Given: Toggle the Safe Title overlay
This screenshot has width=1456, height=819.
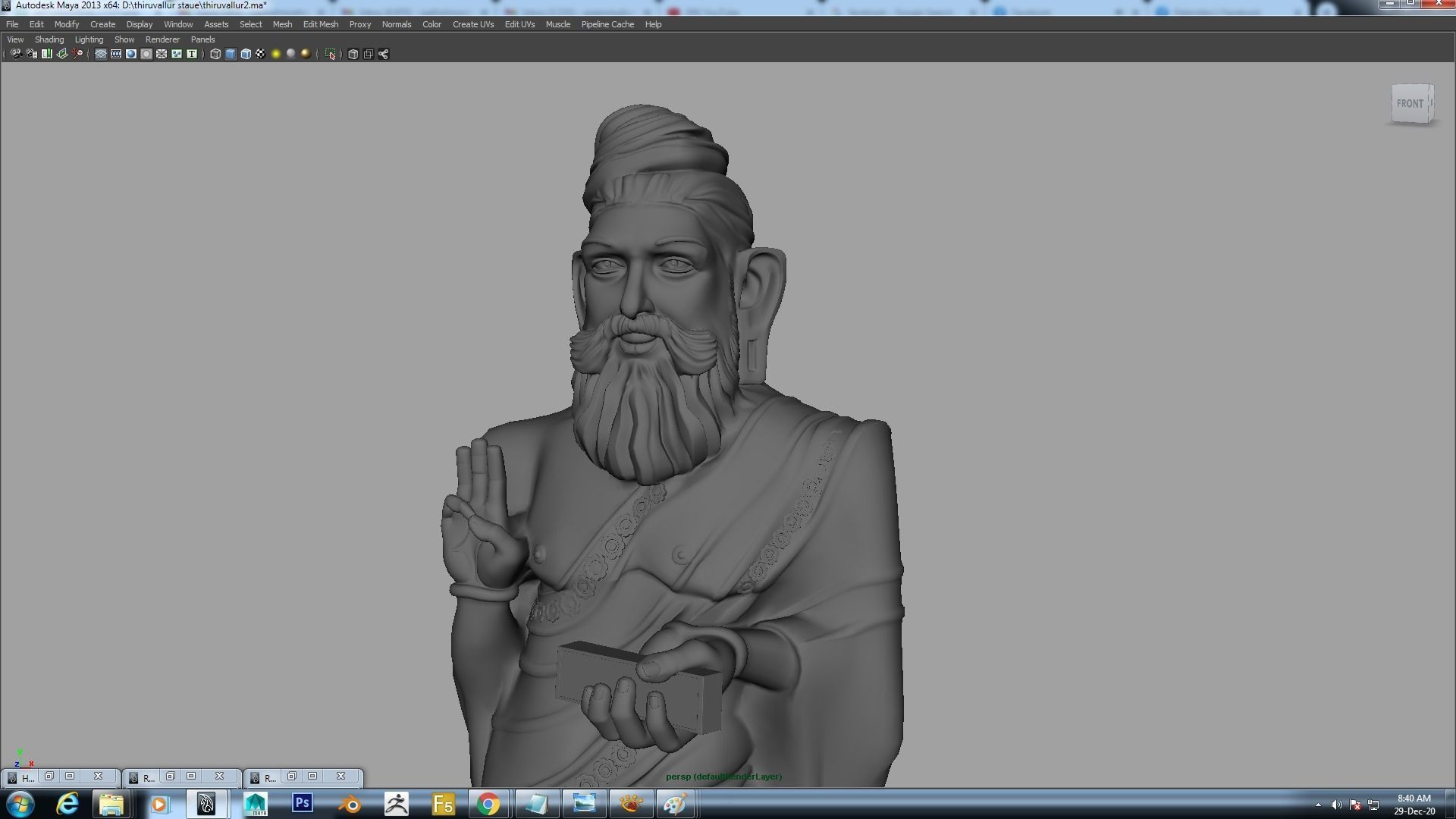Looking at the screenshot, I should (x=192, y=54).
